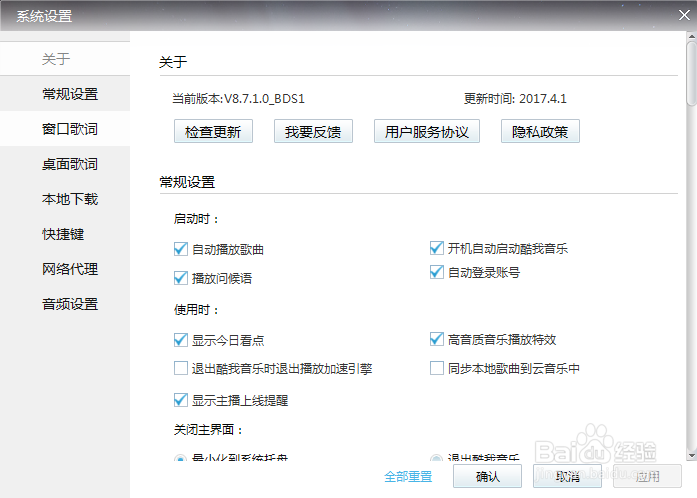Switch to 音频设置 section
Screen dimensions: 697x498
pyautogui.click(x=65, y=304)
